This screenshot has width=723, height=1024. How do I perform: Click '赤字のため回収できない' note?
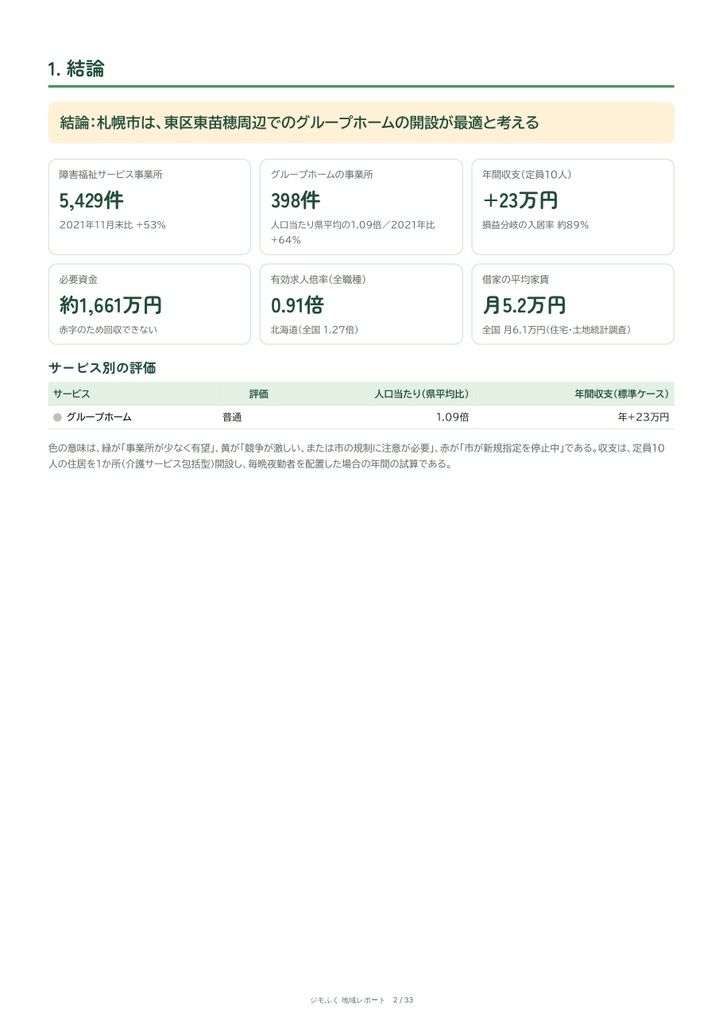point(108,330)
